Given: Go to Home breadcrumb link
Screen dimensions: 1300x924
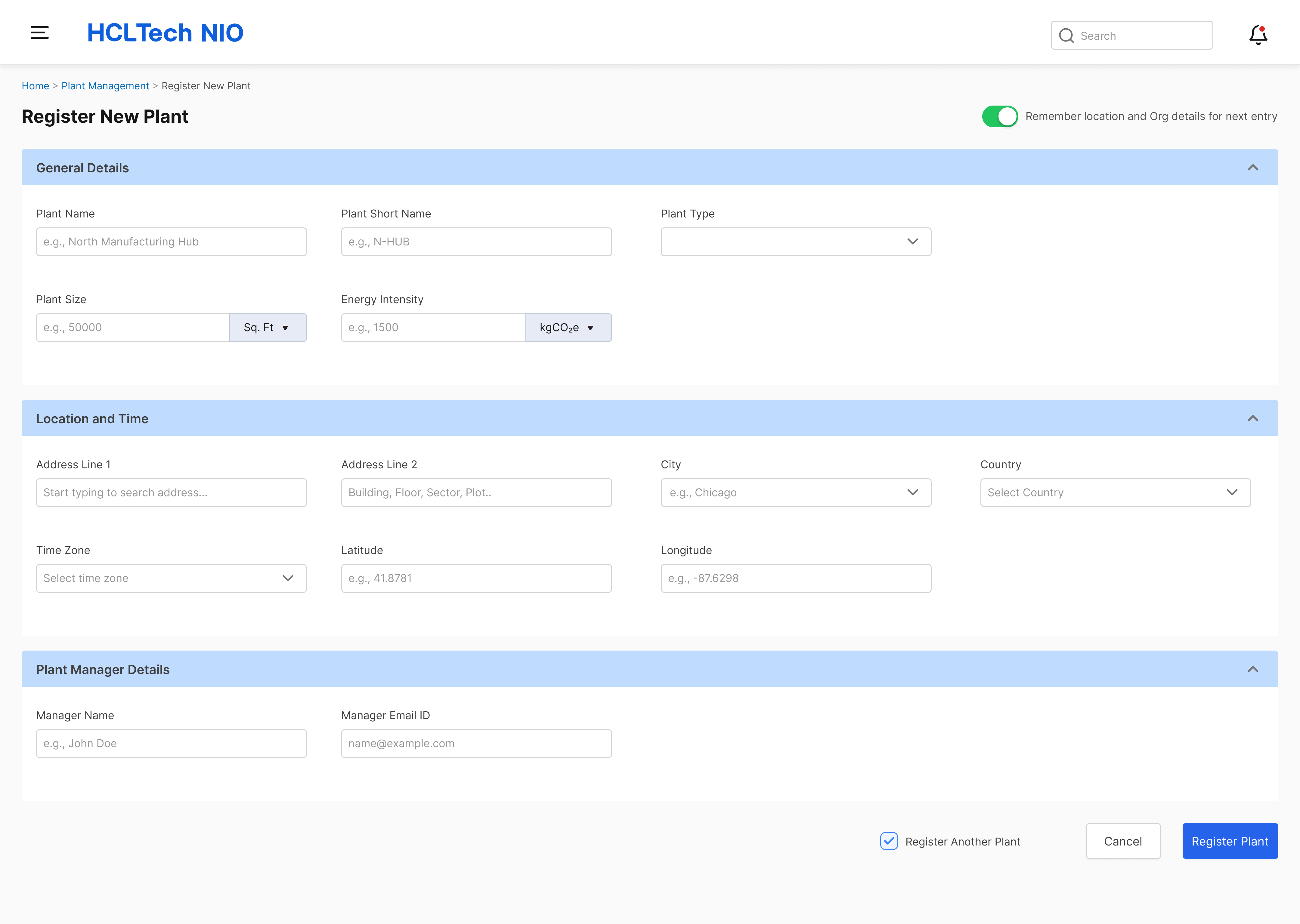Looking at the screenshot, I should tap(35, 86).
